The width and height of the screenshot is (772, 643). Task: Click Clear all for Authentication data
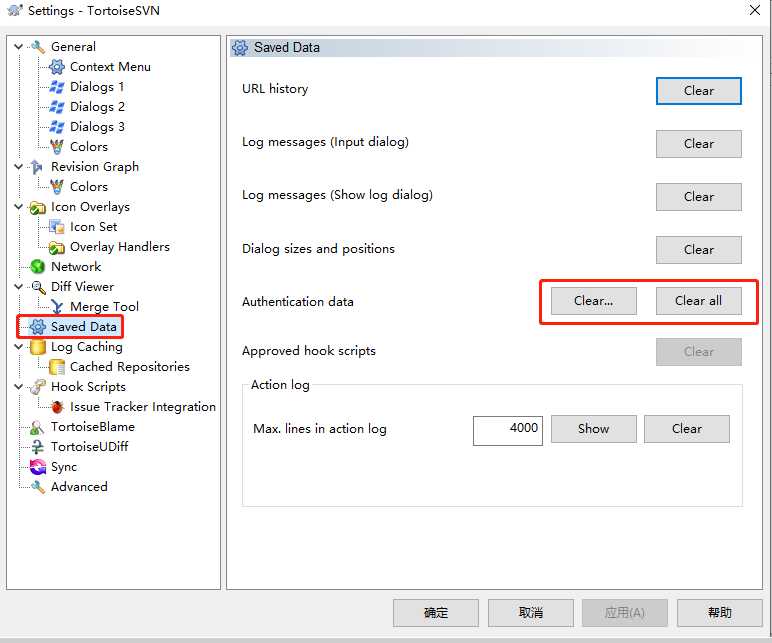tap(699, 301)
